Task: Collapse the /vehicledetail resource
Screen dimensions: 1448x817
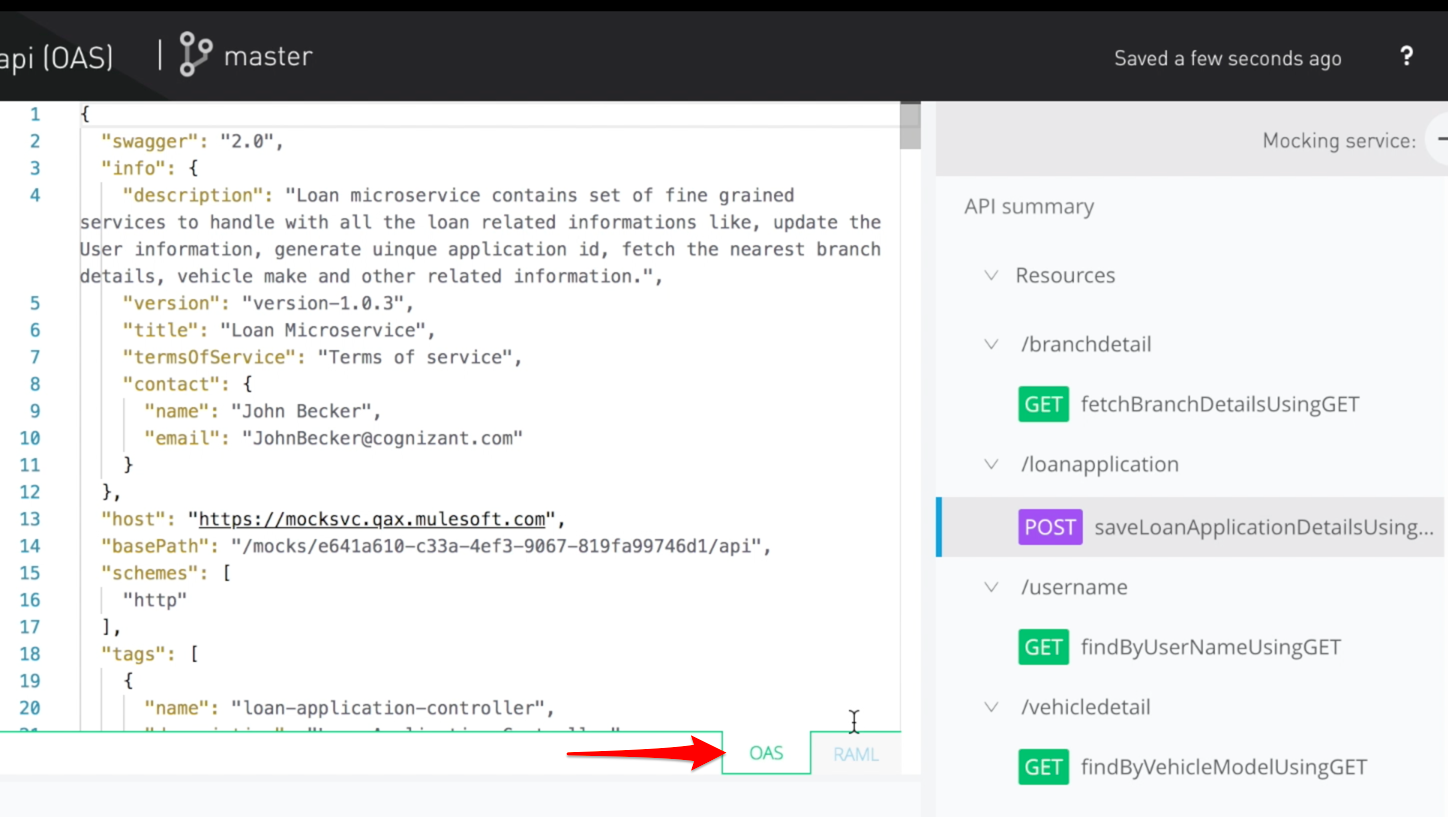Action: coord(990,707)
